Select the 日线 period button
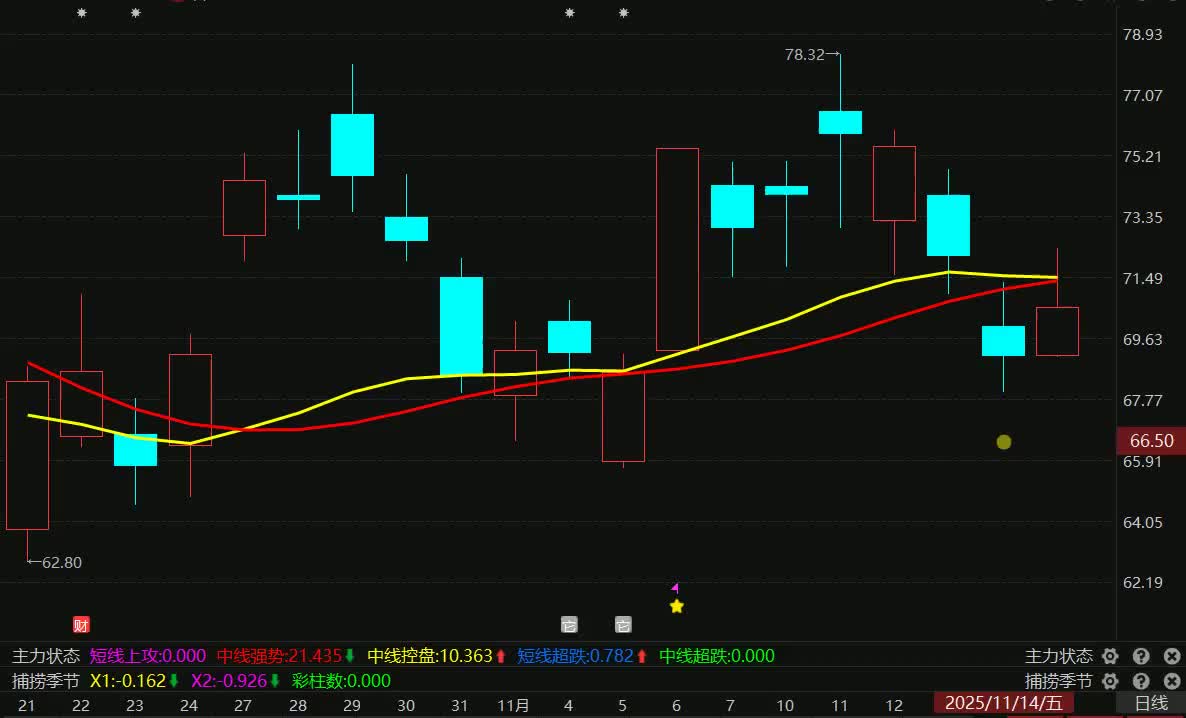 pyautogui.click(x=1150, y=704)
